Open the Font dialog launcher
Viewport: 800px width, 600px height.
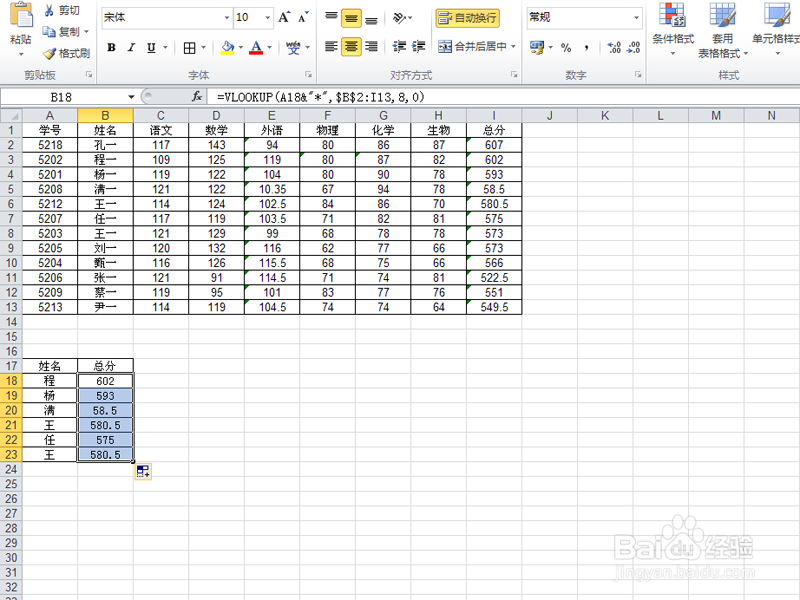pos(309,74)
